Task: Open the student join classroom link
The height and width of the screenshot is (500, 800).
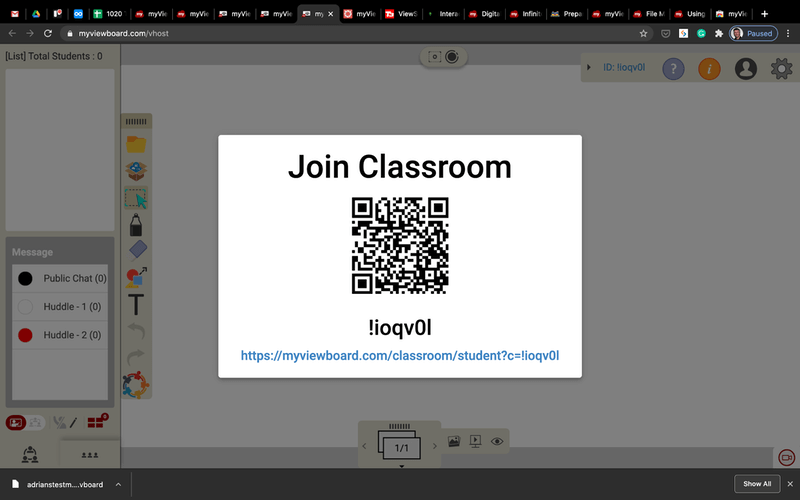Action: click(400, 356)
